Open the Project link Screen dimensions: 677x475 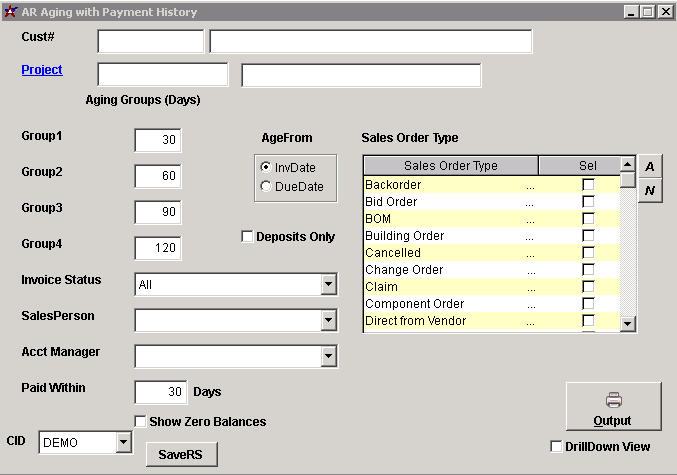42,69
